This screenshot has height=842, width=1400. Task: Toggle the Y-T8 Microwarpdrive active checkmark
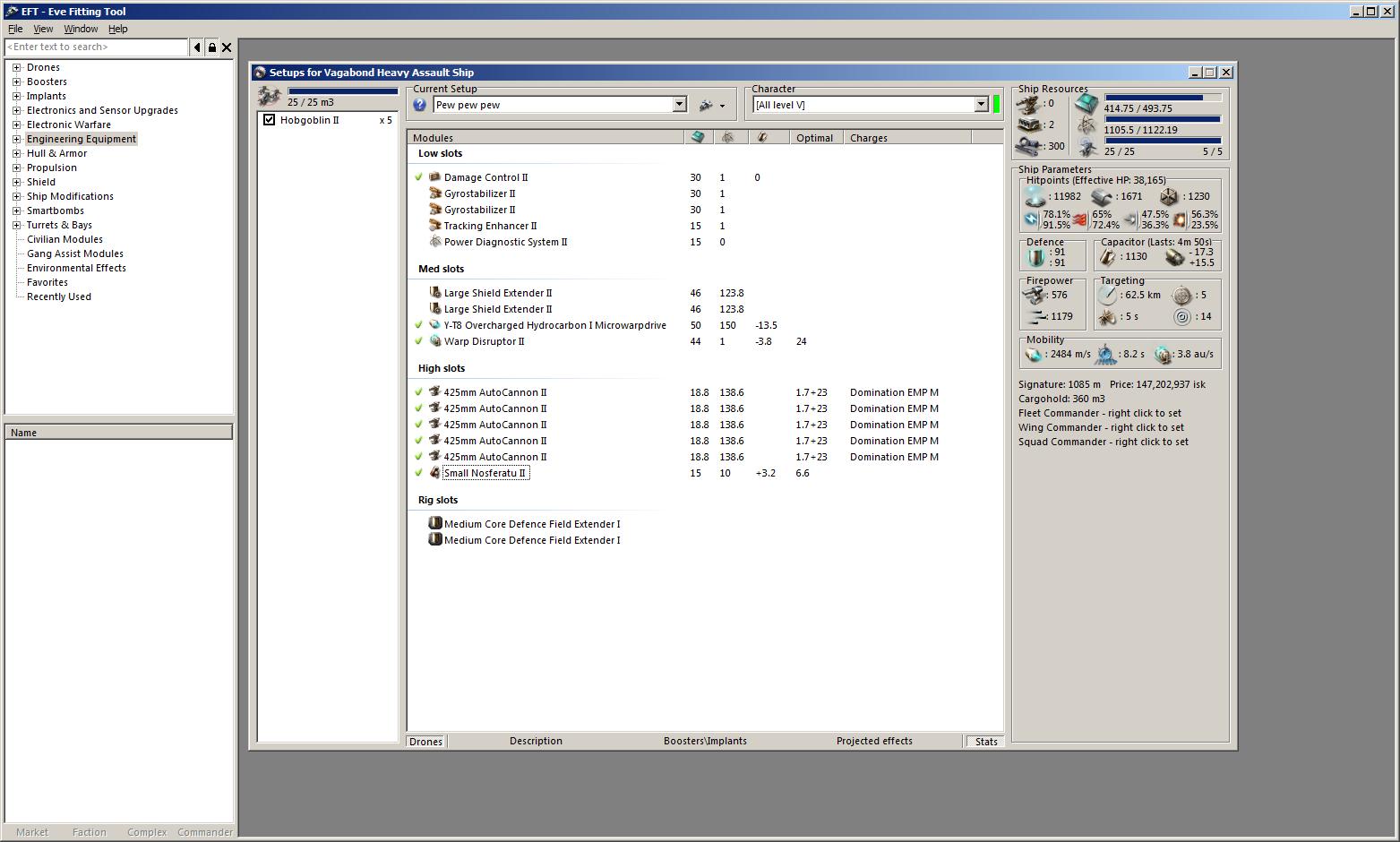tap(418, 325)
